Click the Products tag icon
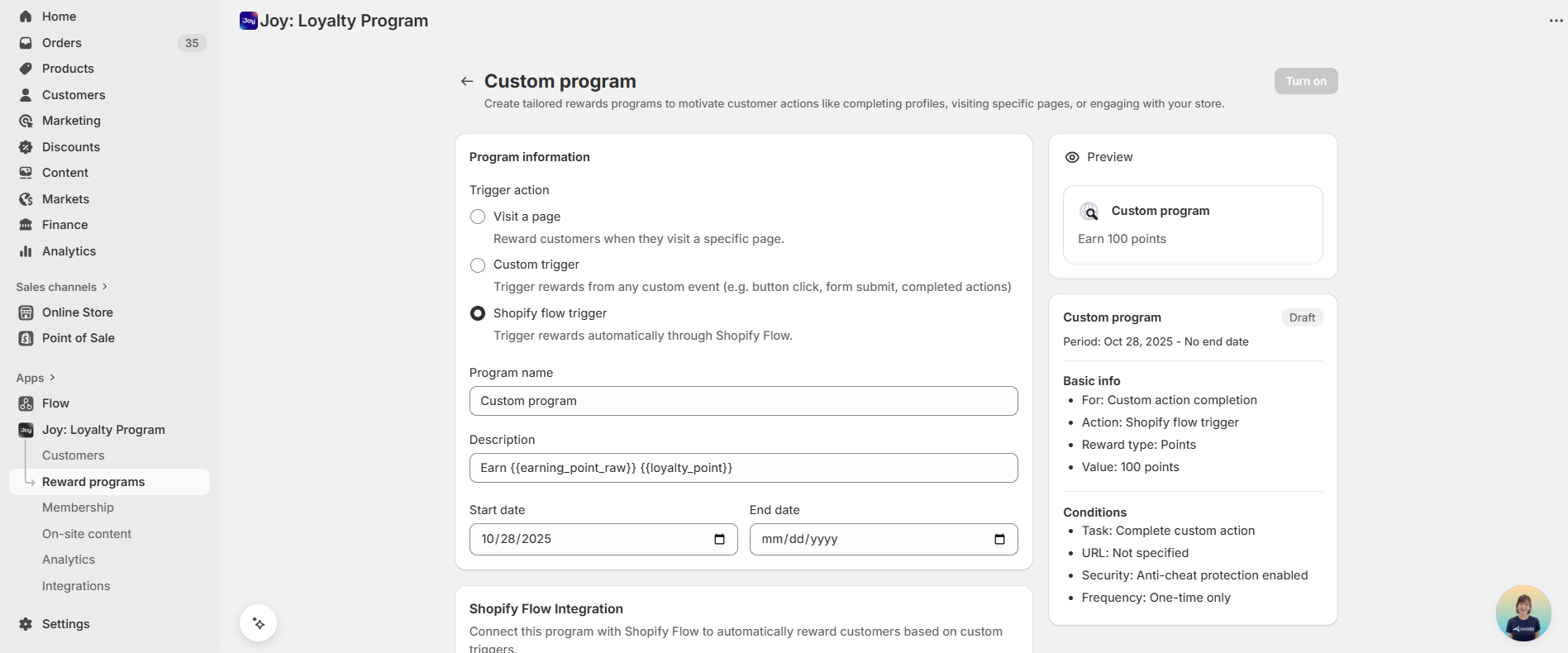Screen dimensions: 1568x653 tap(26, 69)
